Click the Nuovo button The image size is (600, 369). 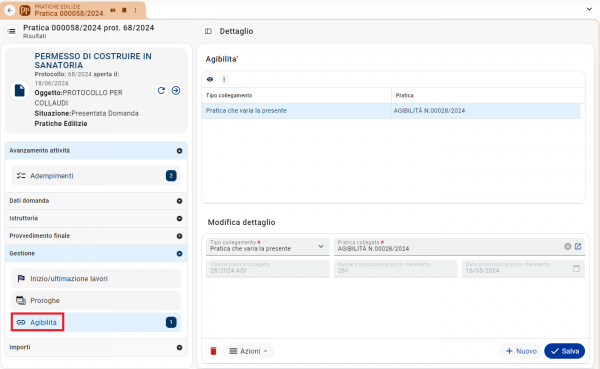521,351
